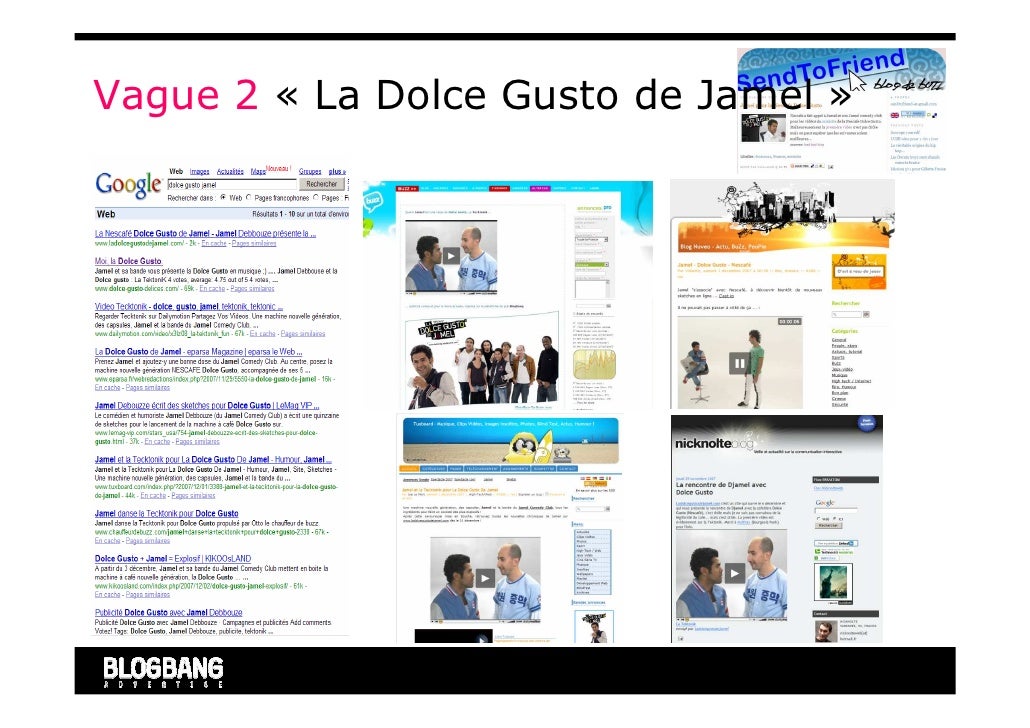1030x728 pixels.
Task: Open result 'Jamel Debouze écrit des sketches'
Action: click(x=207, y=405)
